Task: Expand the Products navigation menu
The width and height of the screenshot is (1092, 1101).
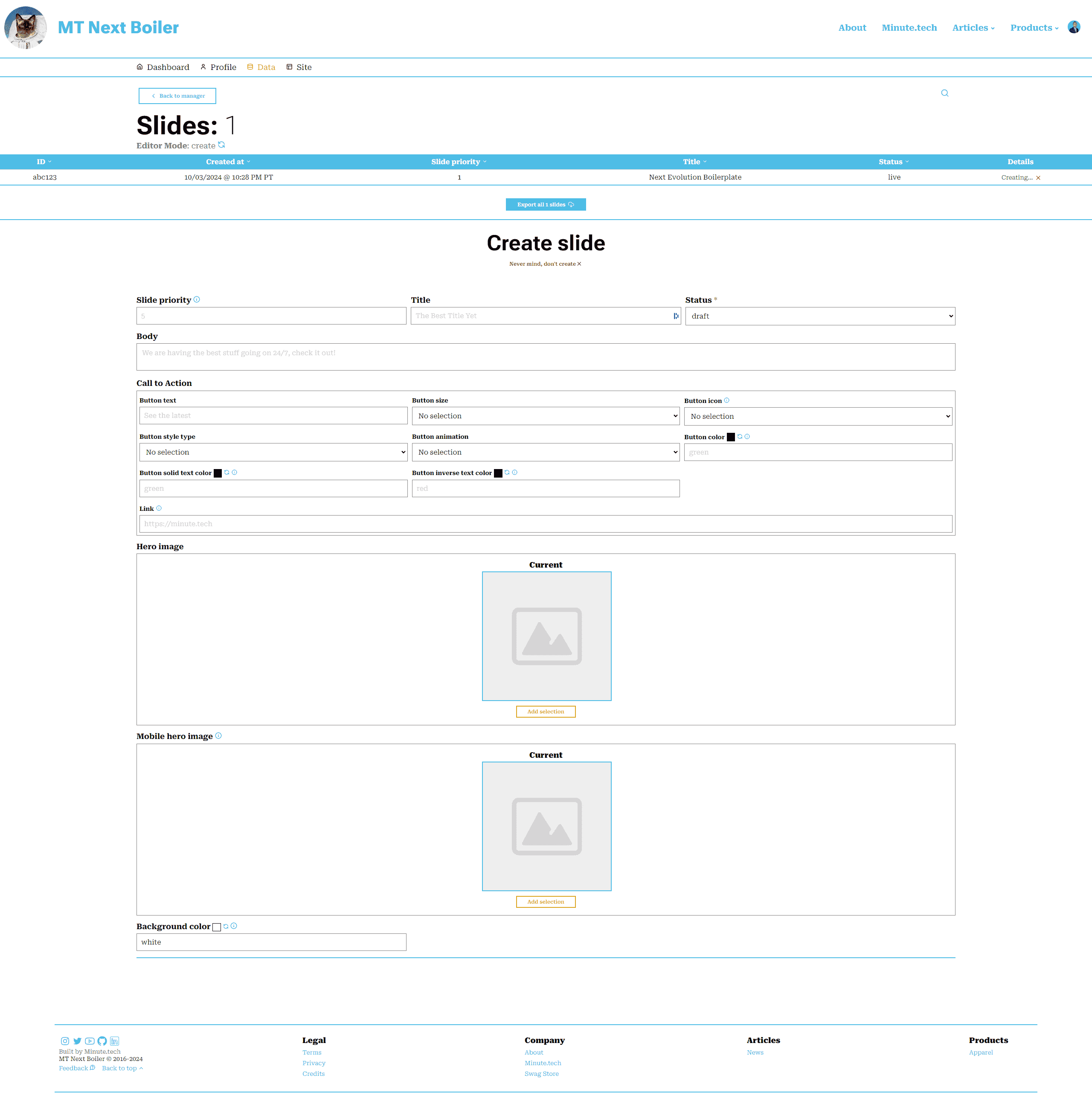Action: 1034,27
